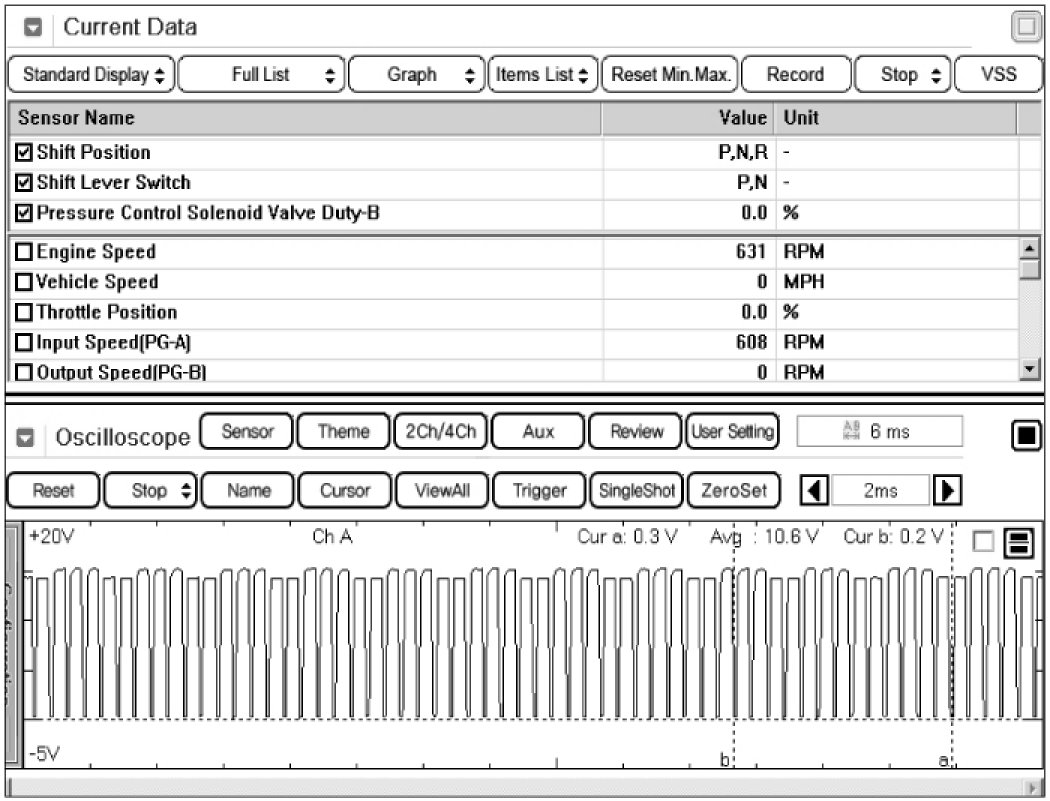
Task: Uncheck the Shift Lever Switch sensor
Action: pos(25,183)
